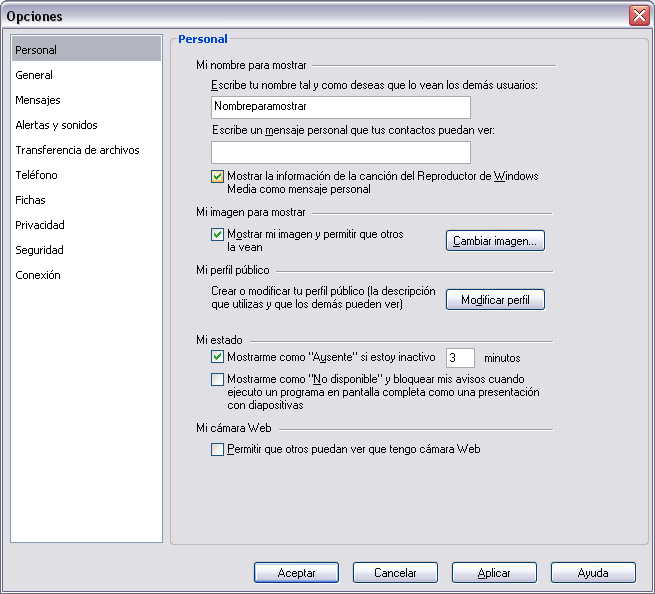Enable No disponible in full-screen checkbox
The image size is (655, 594).
pyautogui.click(x=217, y=379)
